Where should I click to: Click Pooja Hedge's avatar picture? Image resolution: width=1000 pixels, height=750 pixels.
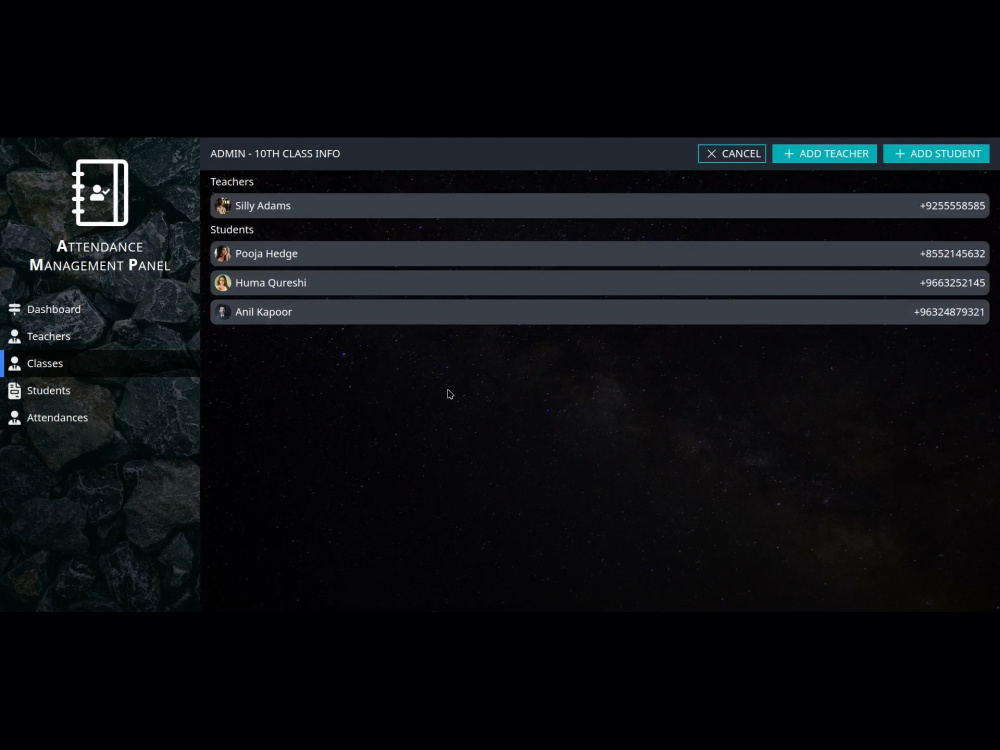[223, 254]
